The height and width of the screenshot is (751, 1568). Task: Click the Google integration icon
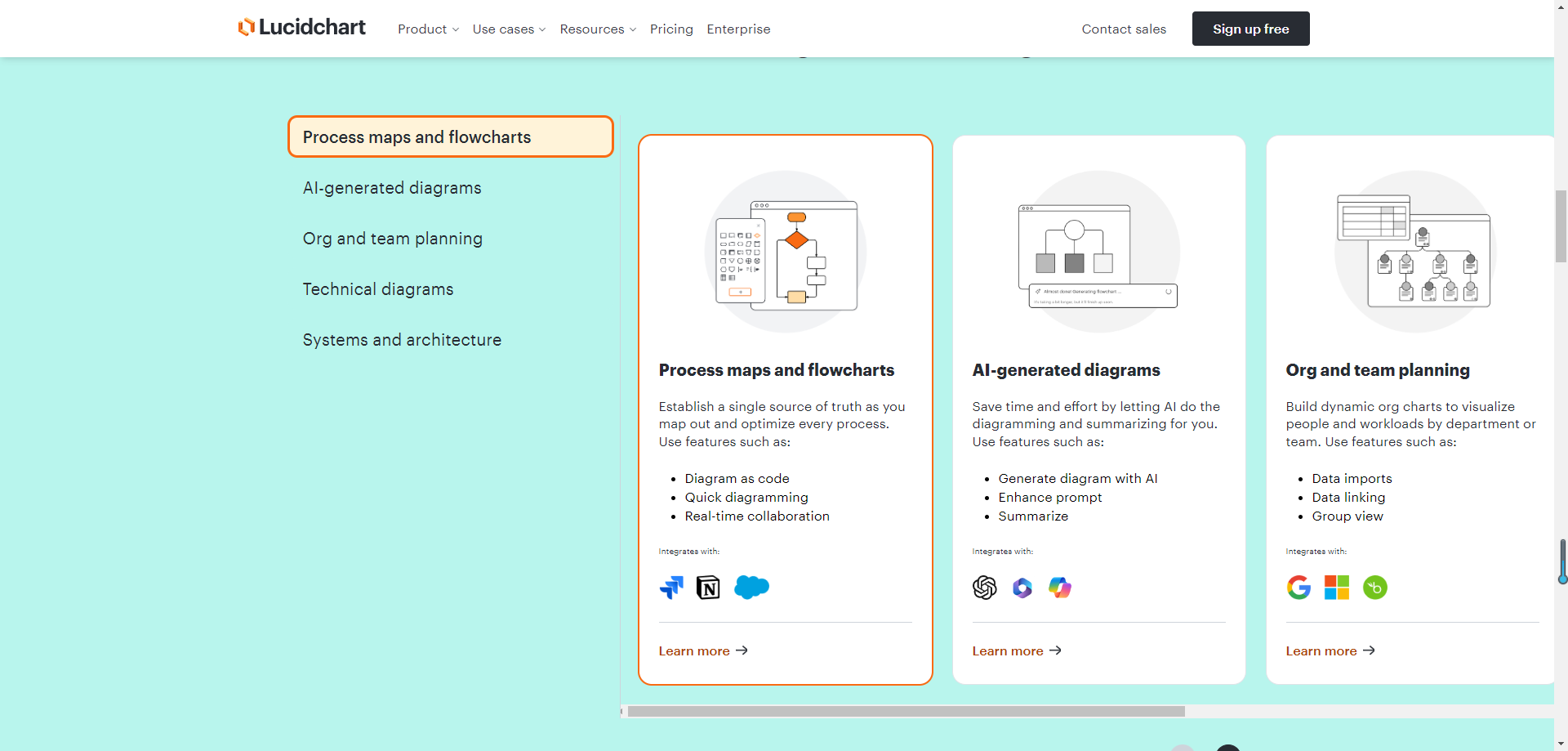coord(1298,588)
